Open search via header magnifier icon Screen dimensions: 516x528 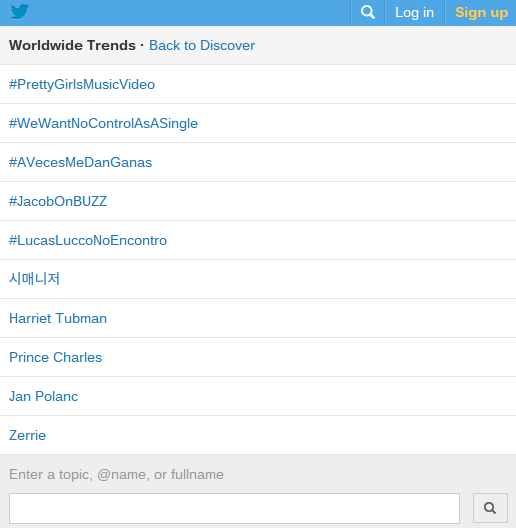pos(367,13)
